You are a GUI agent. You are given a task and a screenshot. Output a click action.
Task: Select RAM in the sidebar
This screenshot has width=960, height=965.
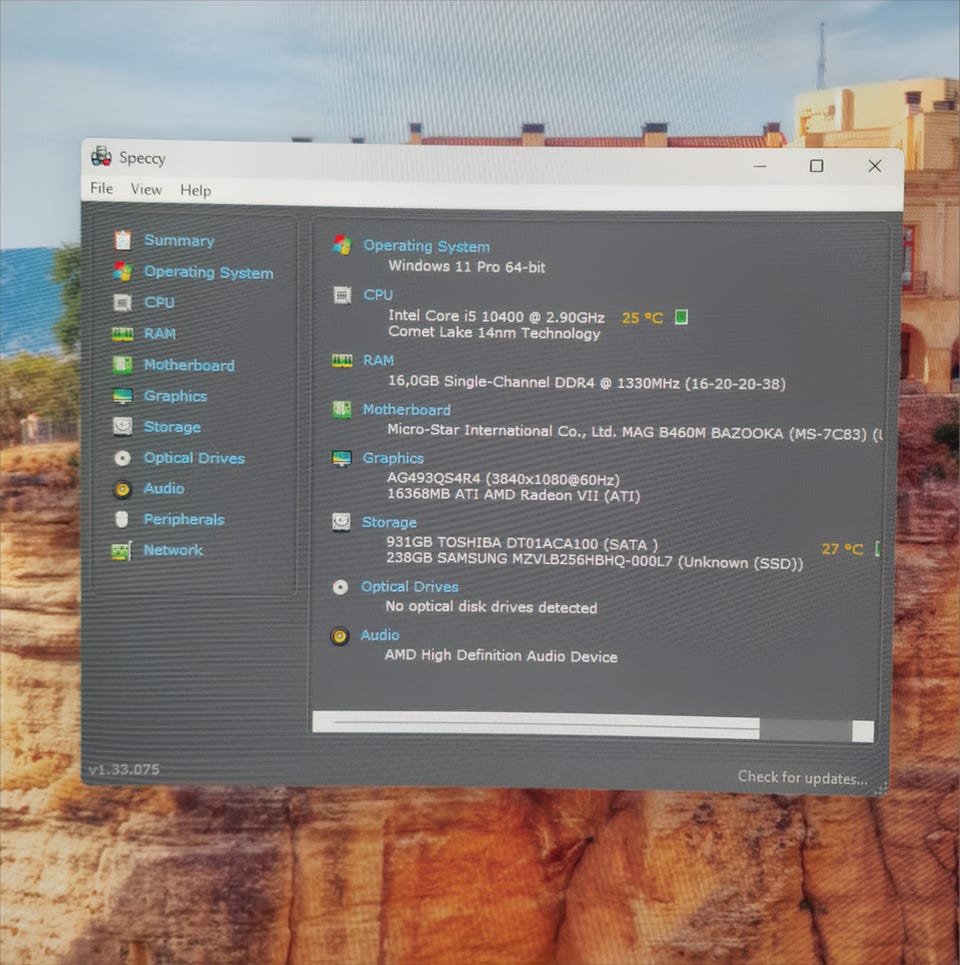[160, 334]
